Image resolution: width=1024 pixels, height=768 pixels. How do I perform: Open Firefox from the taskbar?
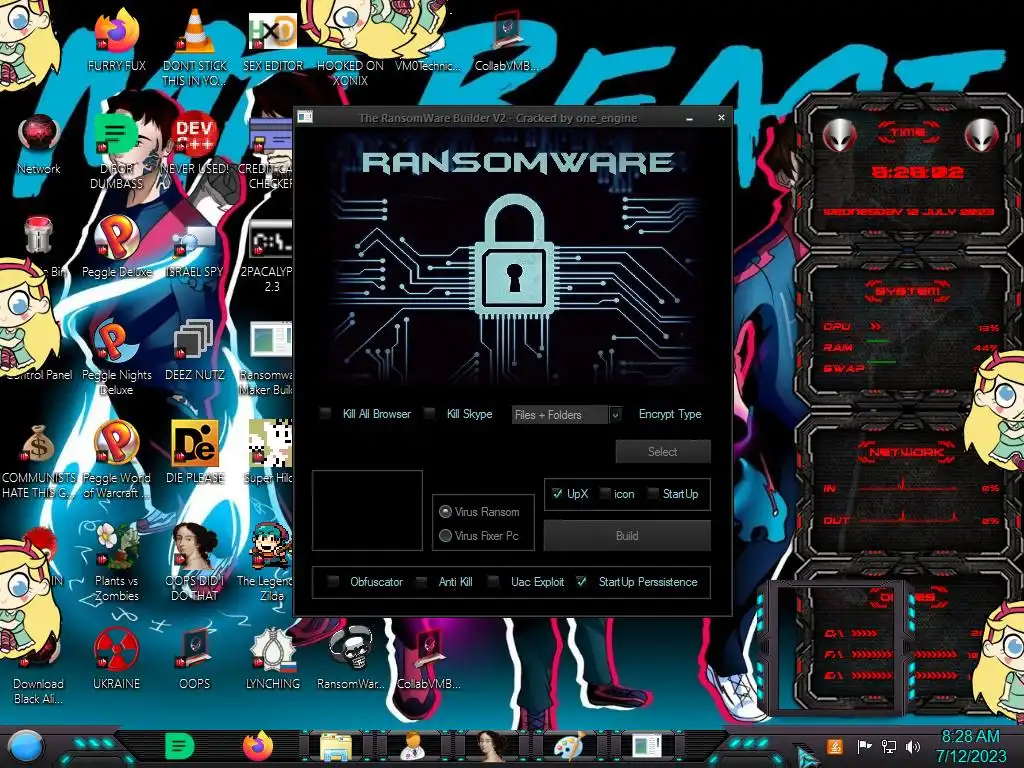tap(258, 746)
